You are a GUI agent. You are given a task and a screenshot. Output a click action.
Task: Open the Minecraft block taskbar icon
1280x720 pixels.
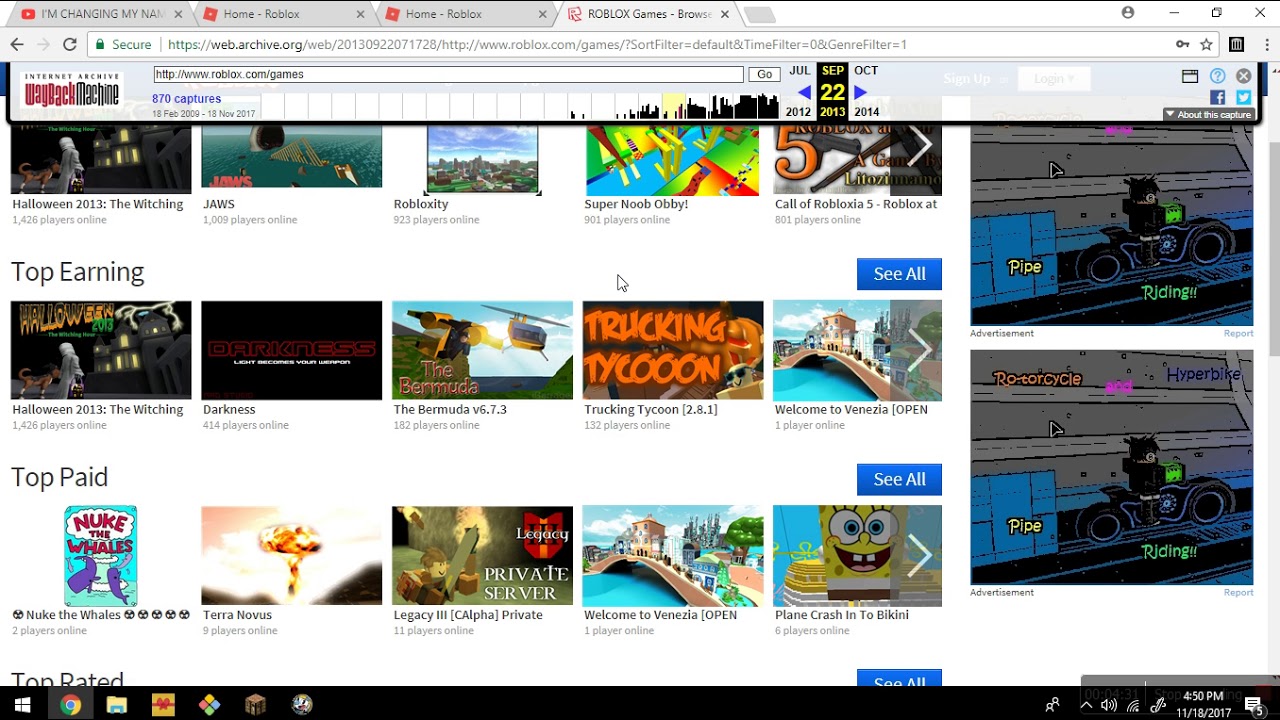[256, 704]
